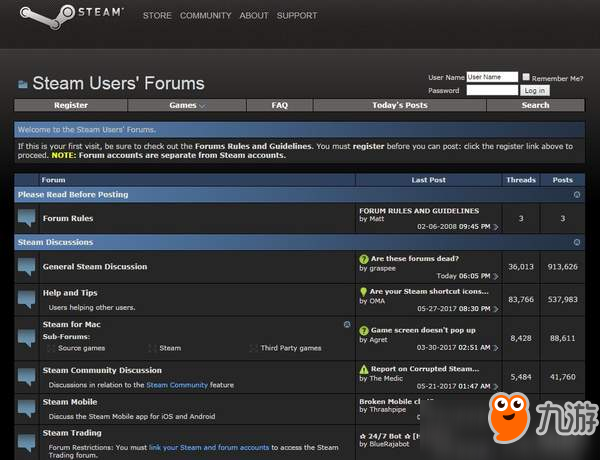Click the User Name input field
This screenshot has width=600, height=460.
[x=492, y=77]
